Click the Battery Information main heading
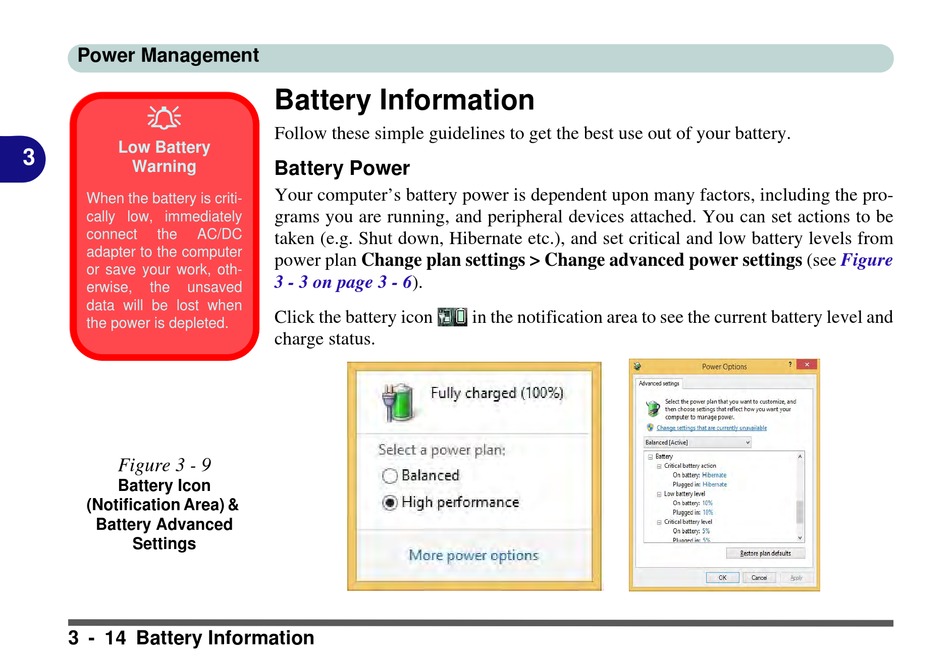The width and height of the screenshot is (950, 669). click(404, 100)
